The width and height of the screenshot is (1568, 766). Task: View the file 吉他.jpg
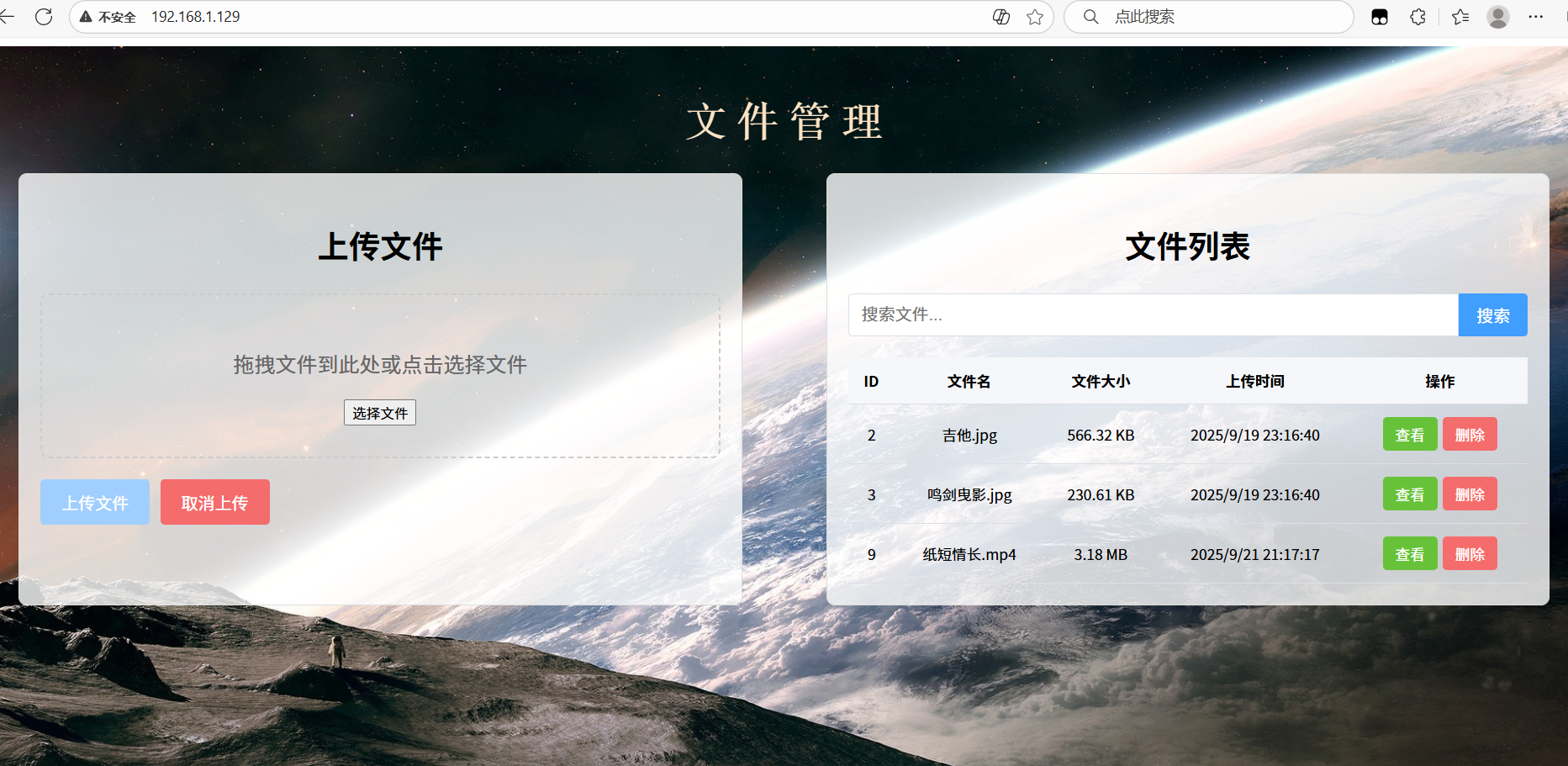1410,435
